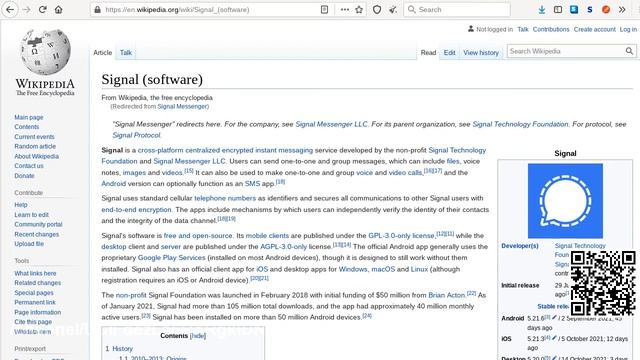Open the AGPL-3.0-only license link
This screenshot has width=640, height=360.
[283, 247]
